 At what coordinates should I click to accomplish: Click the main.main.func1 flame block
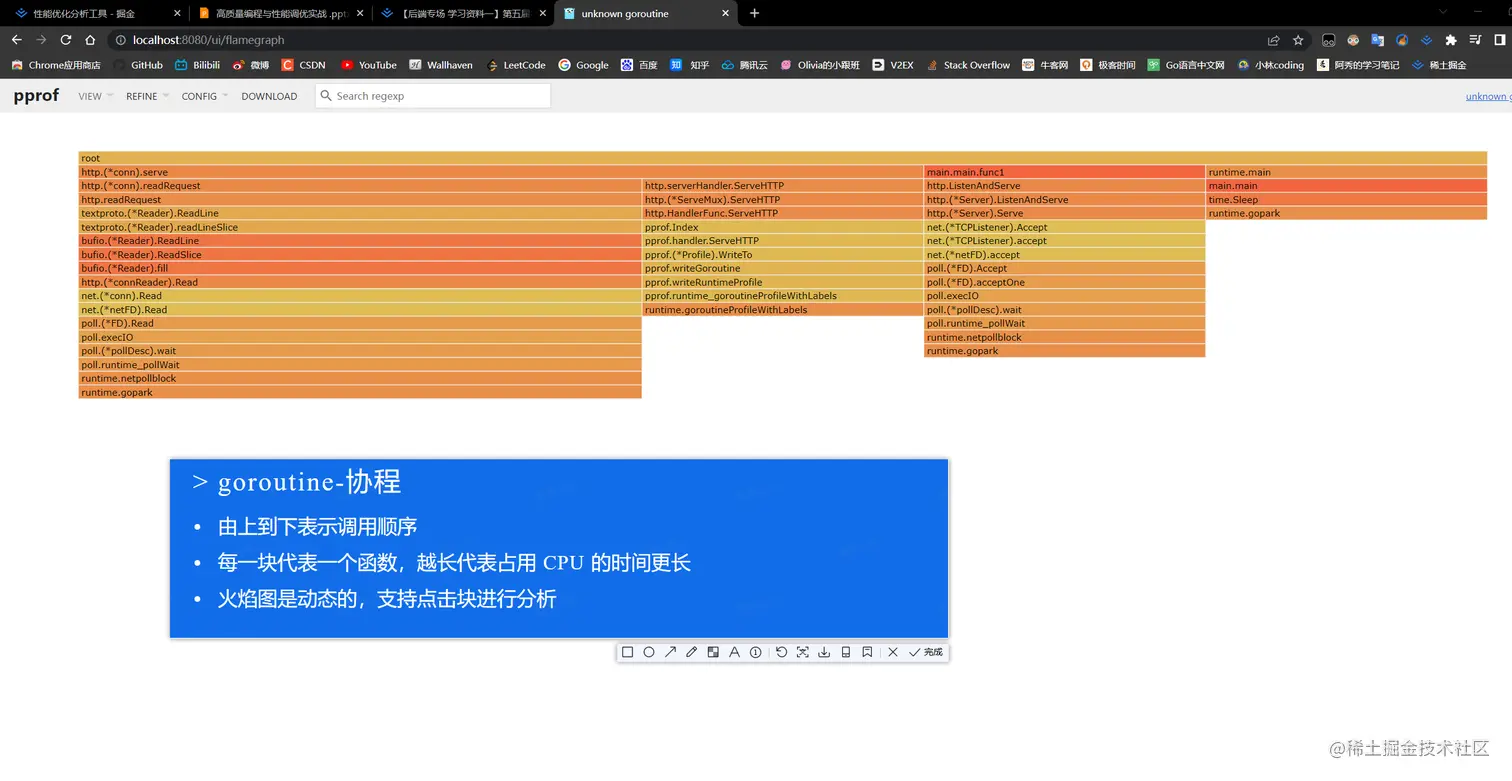point(1065,172)
